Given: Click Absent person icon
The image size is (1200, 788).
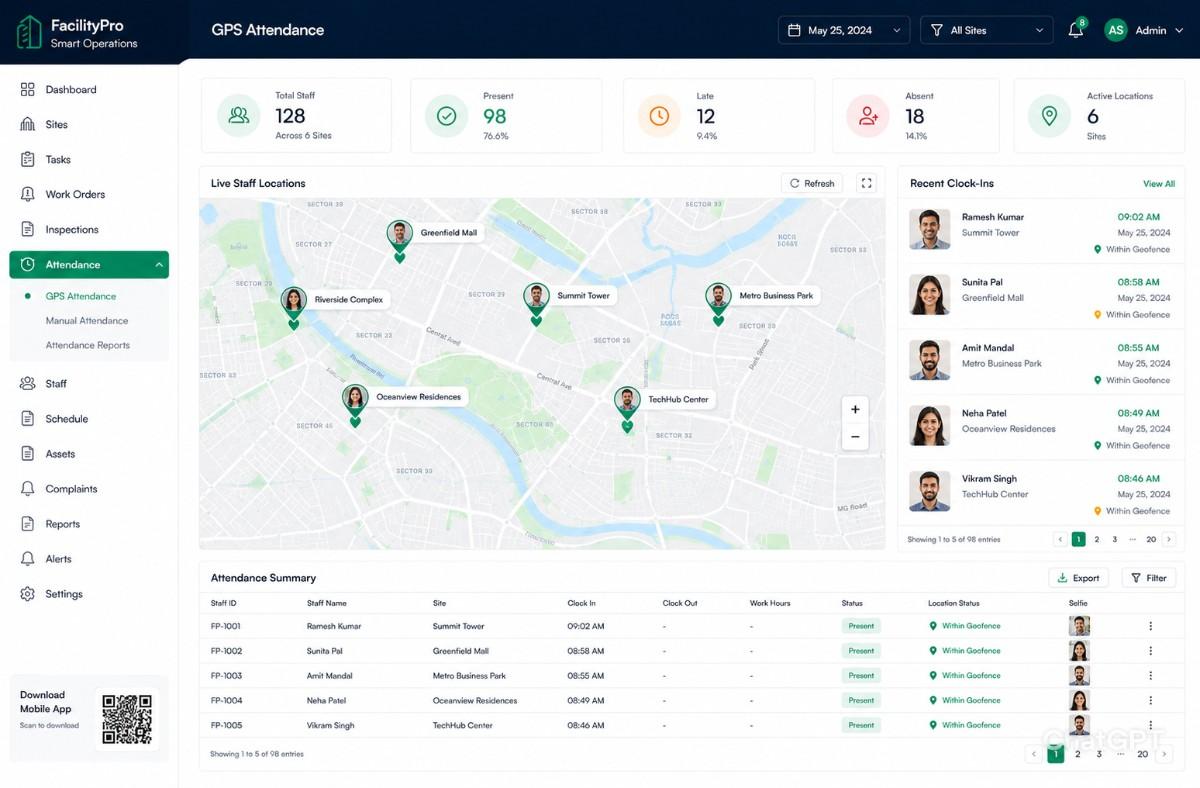Looking at the screenshot, I should [868, 116].
